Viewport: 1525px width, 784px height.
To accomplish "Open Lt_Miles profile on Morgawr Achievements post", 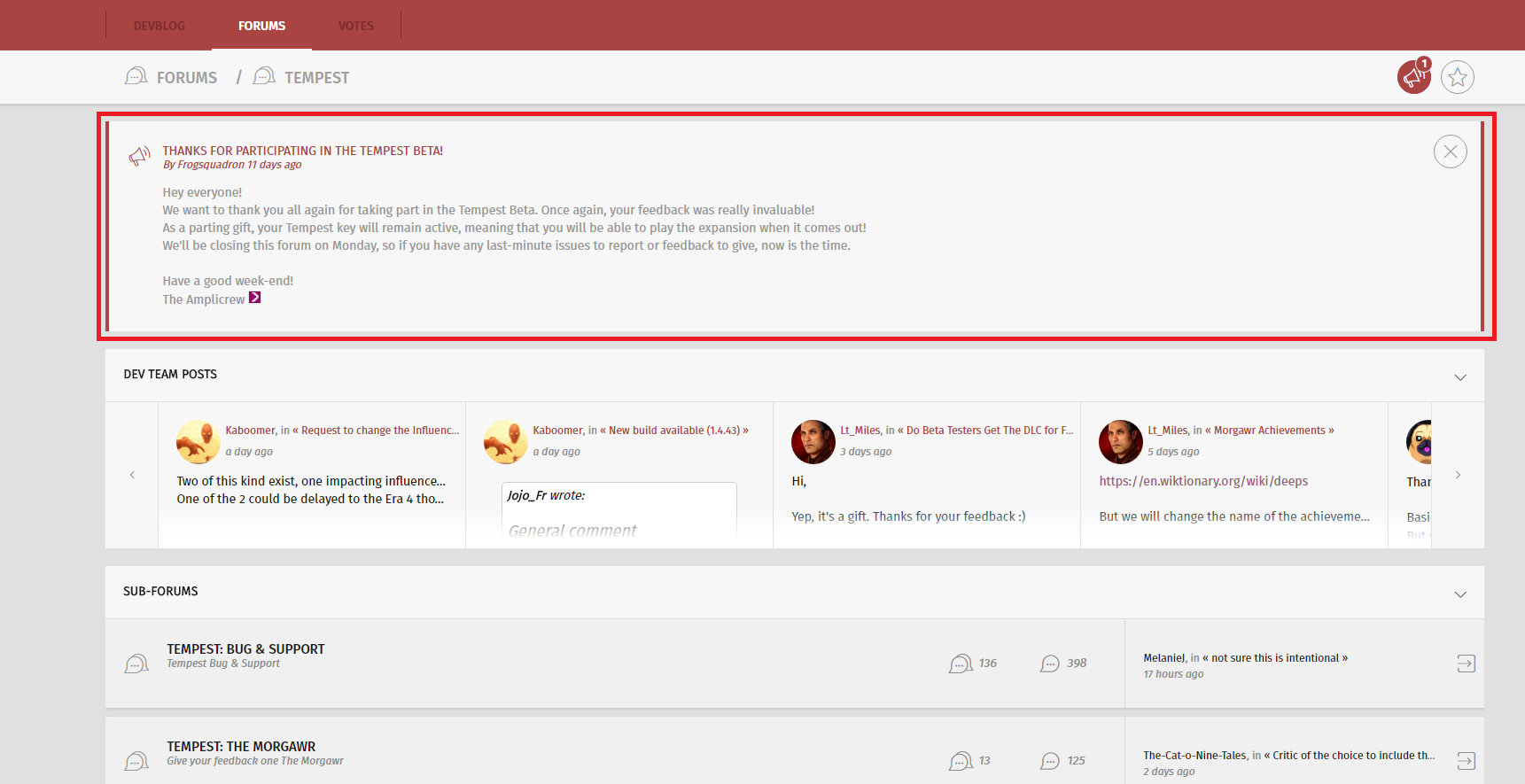I will click(x=1168, y=431).
